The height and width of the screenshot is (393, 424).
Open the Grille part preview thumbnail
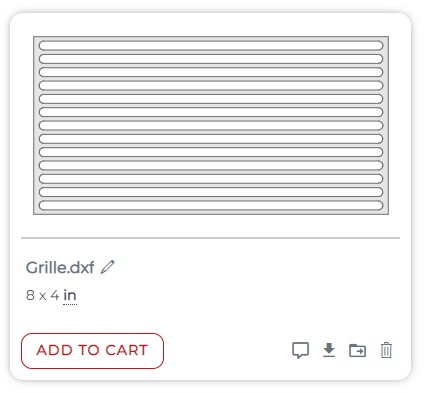[211, 125]
